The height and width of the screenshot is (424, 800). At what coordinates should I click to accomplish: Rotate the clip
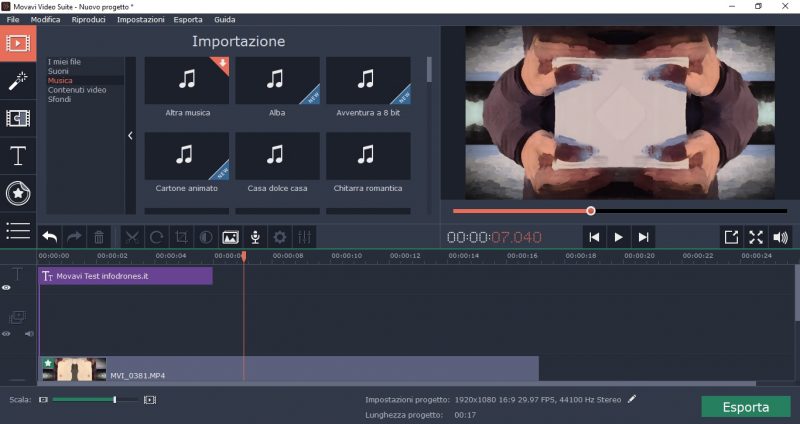[x=157, y=237]
